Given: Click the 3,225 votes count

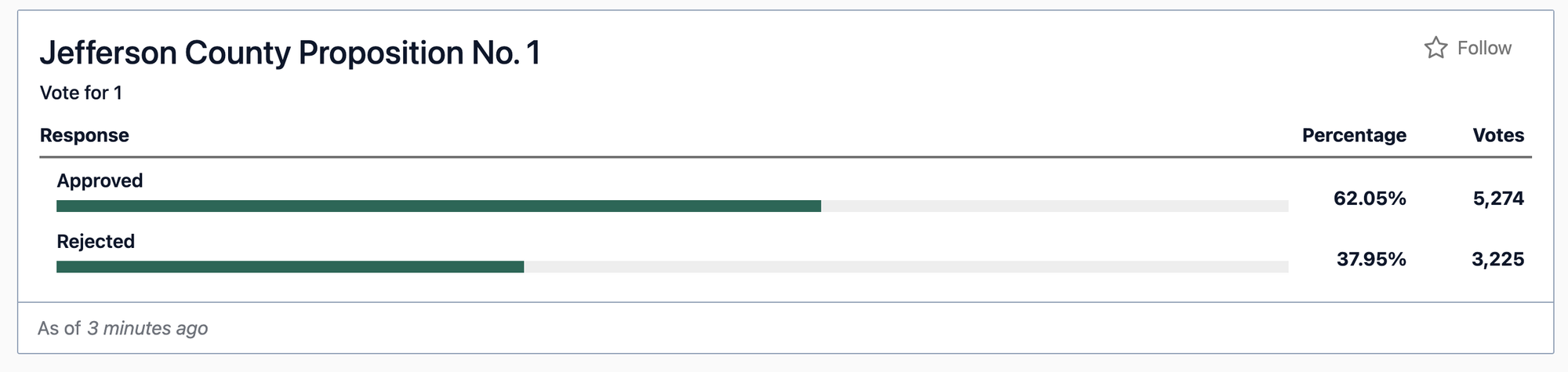Looking at the screenshot, I should pos(1498,259).
